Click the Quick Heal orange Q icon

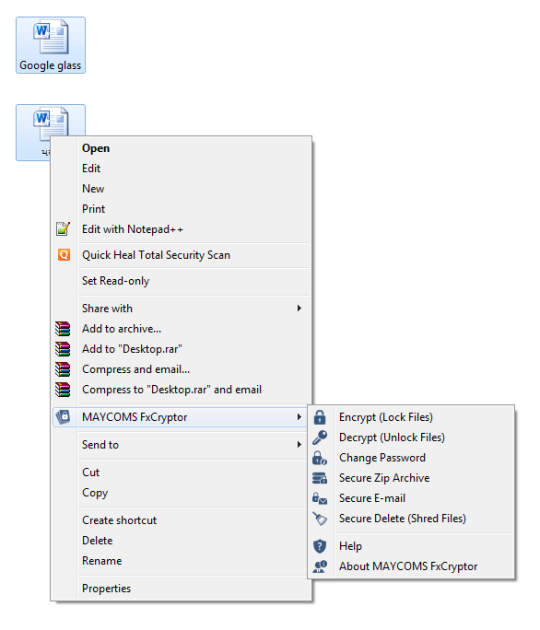[x=64, y=255]
